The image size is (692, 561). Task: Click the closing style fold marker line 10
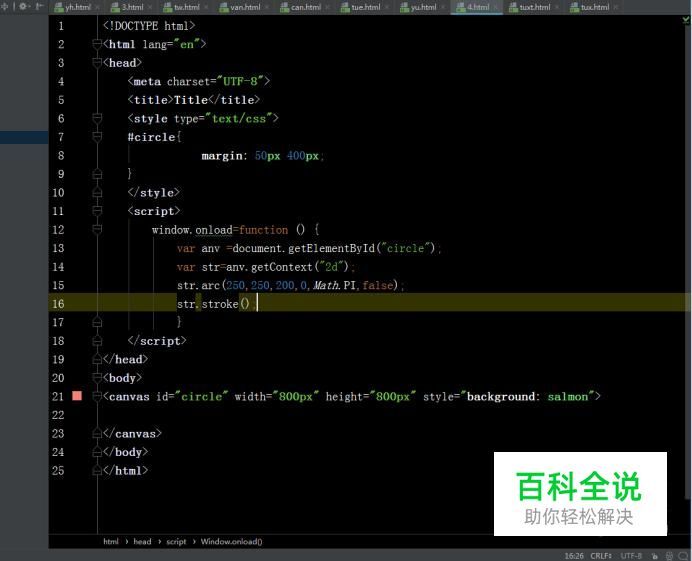[x=97, y=193]
